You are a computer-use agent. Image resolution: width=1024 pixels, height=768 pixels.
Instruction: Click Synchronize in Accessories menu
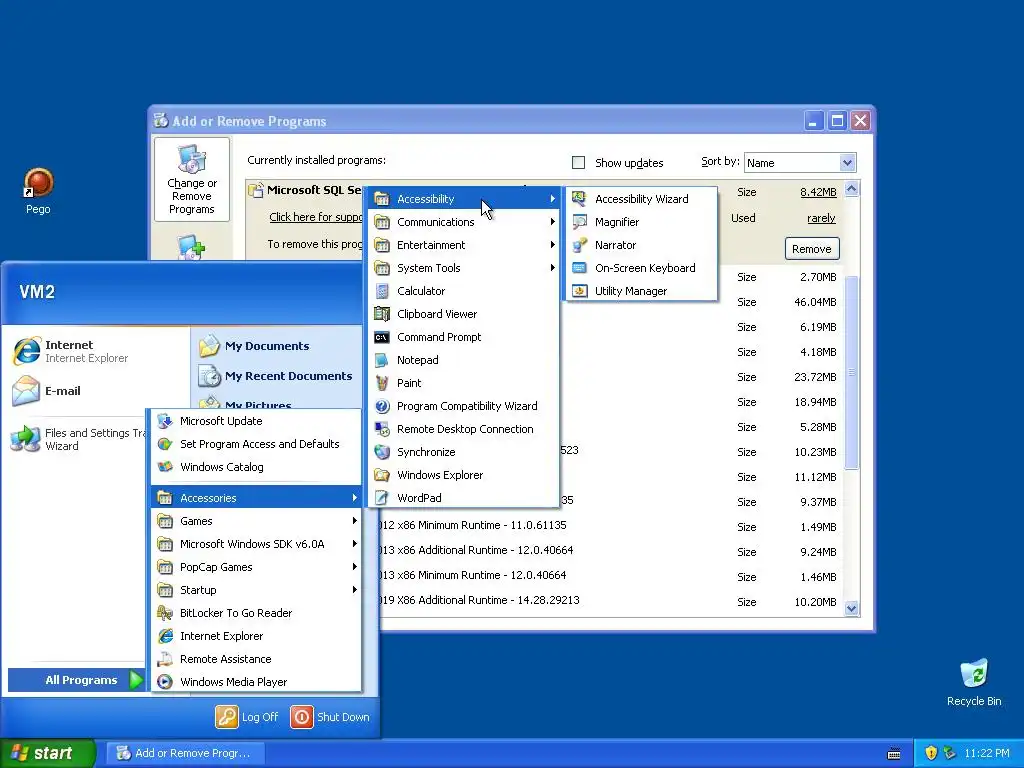tap(463, 452)
